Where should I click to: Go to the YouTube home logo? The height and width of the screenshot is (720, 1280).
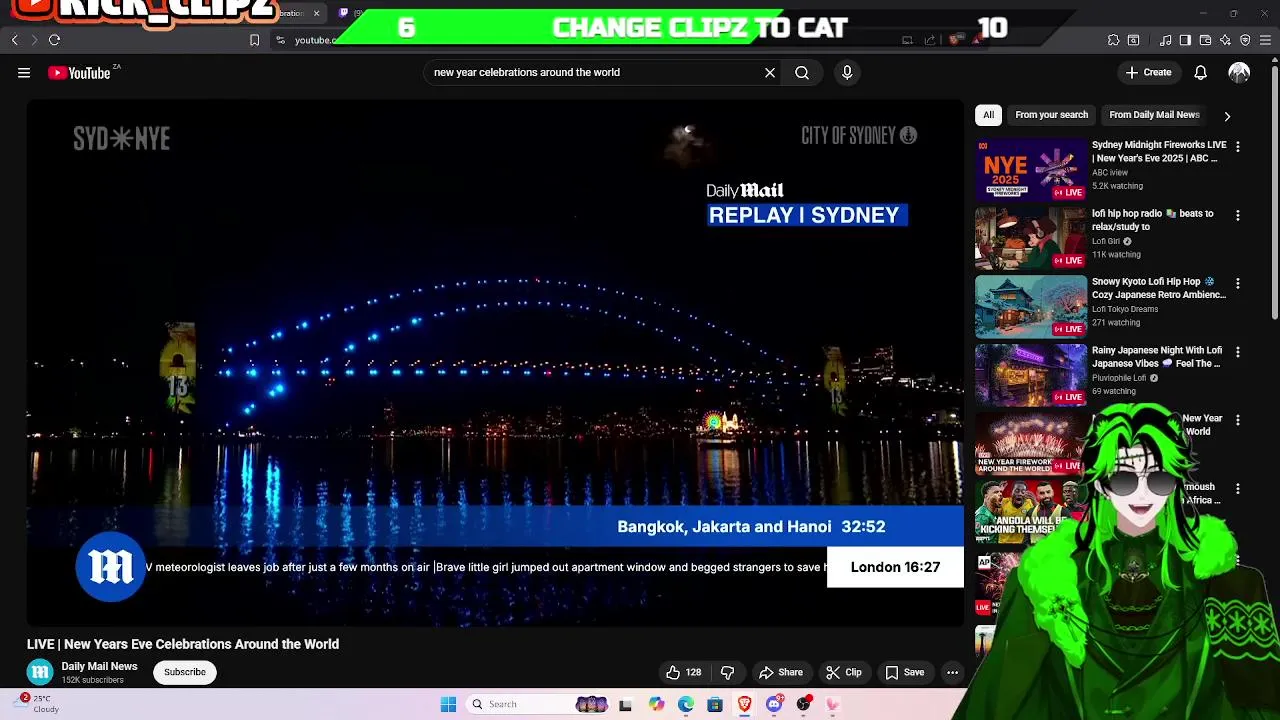click(78, 73)
